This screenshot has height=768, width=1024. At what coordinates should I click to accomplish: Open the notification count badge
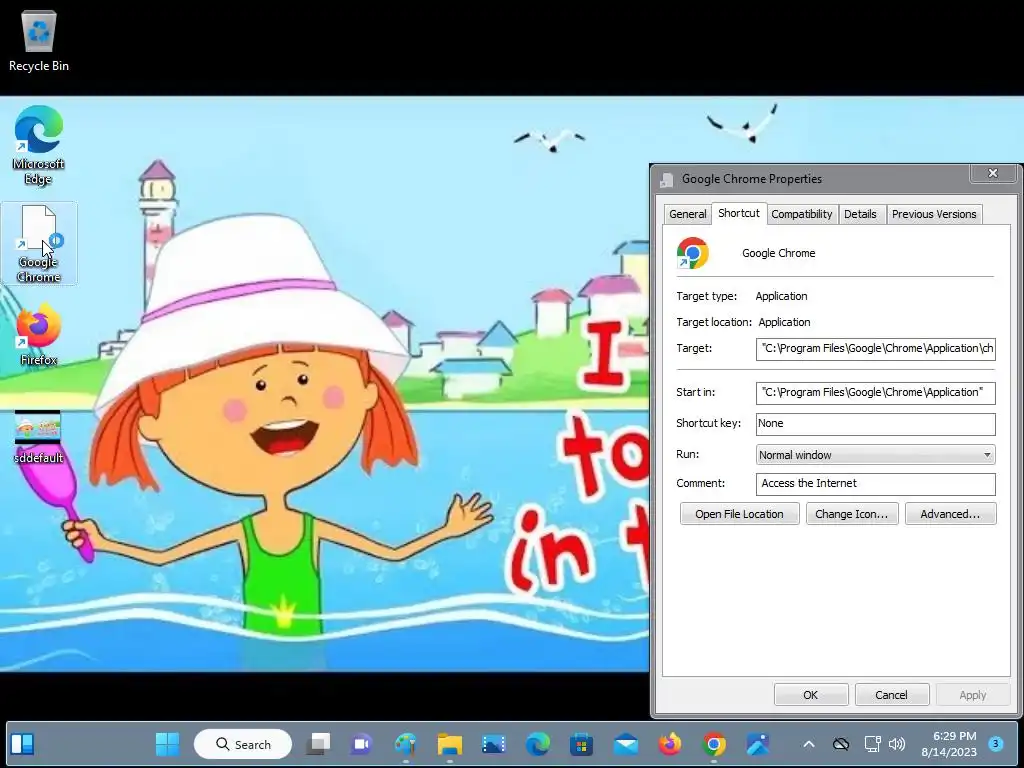[x=995, y=743]
